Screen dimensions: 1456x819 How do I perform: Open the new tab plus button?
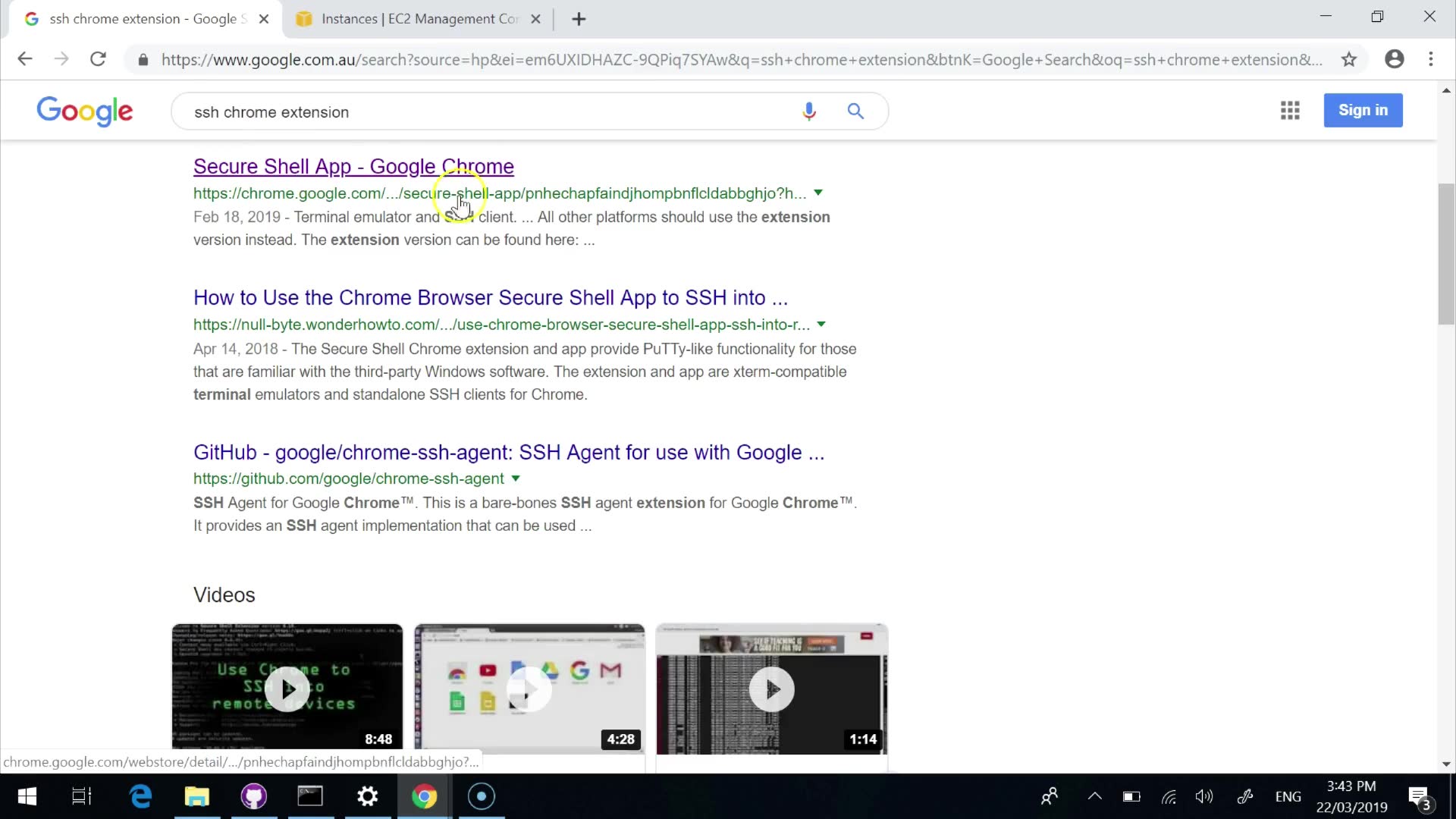(579, 19)
